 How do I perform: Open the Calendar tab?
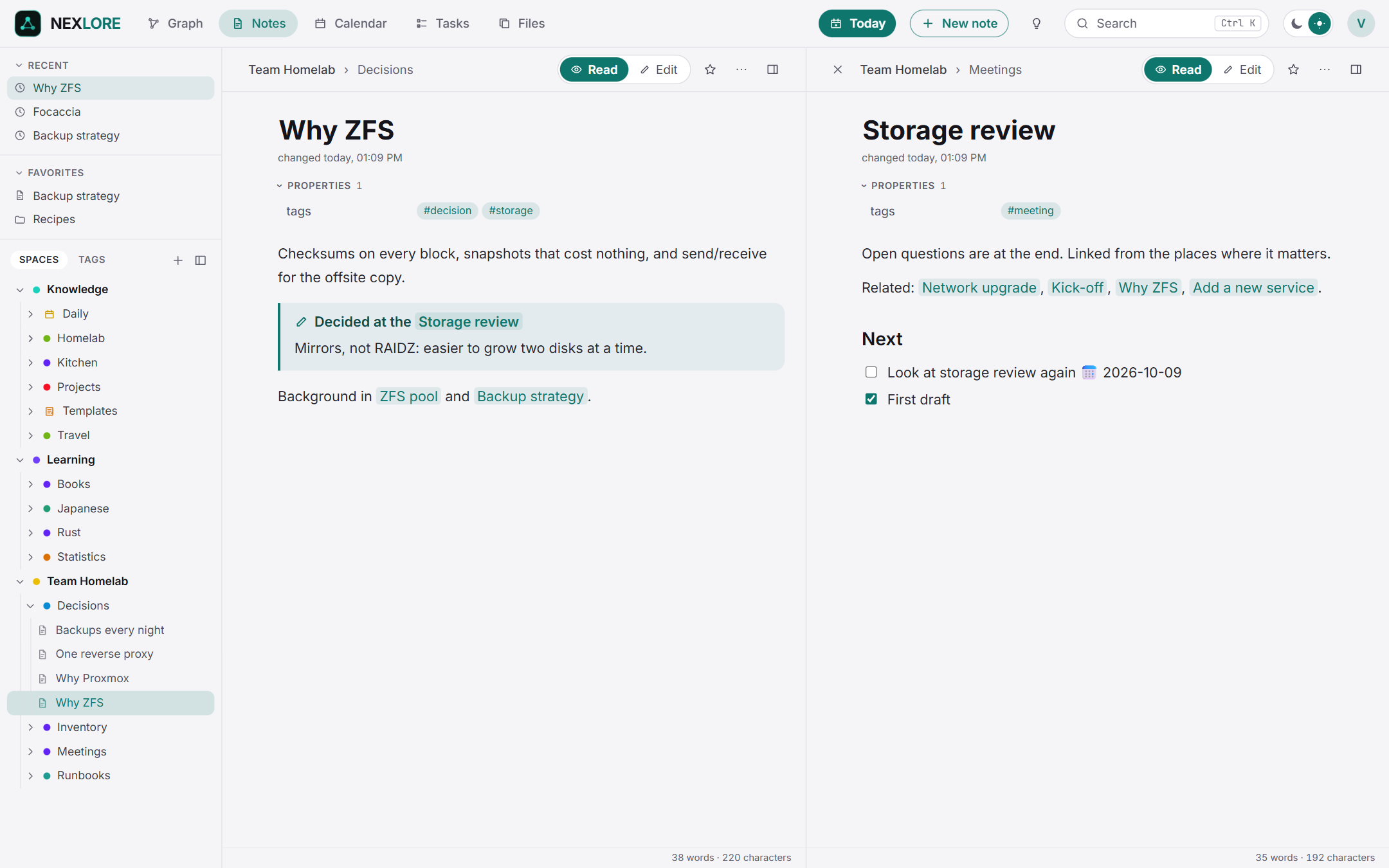[x=351, y=24]
